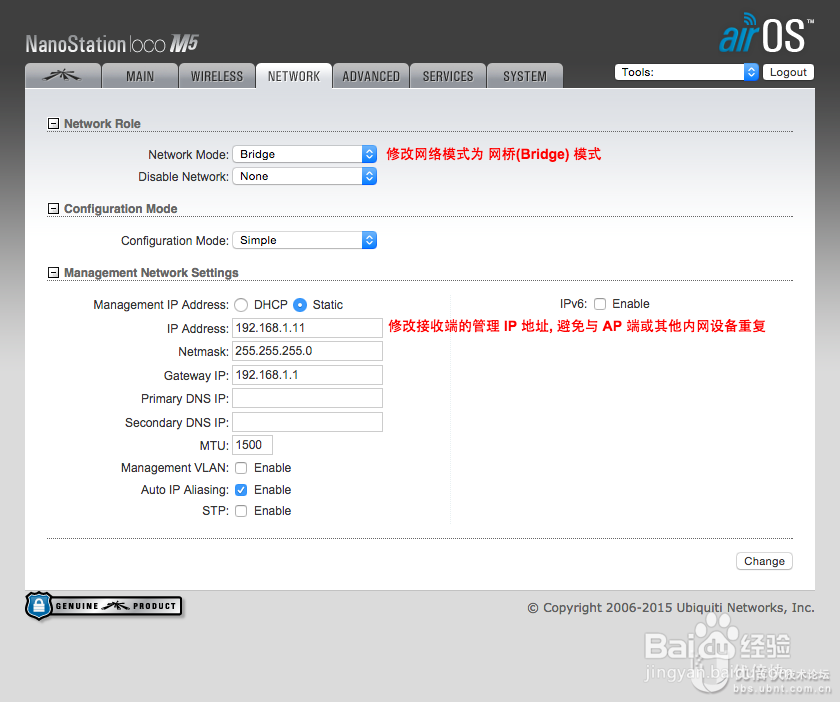Enable the Management VLAN checkbox
This screenshot has height=702, width=840.
coord(241,468)
